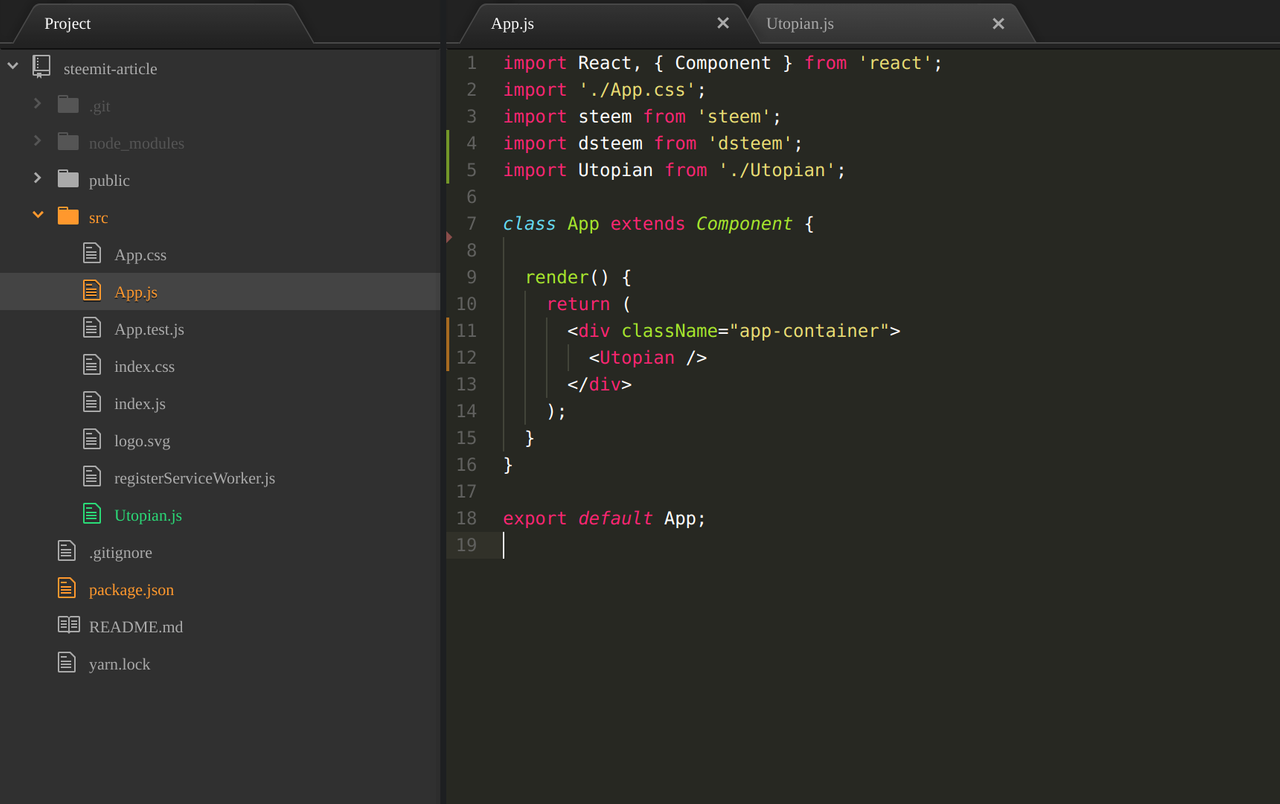Select the Project panel tab
This screenshot has height=804, width=1280.
coord(68,23)
